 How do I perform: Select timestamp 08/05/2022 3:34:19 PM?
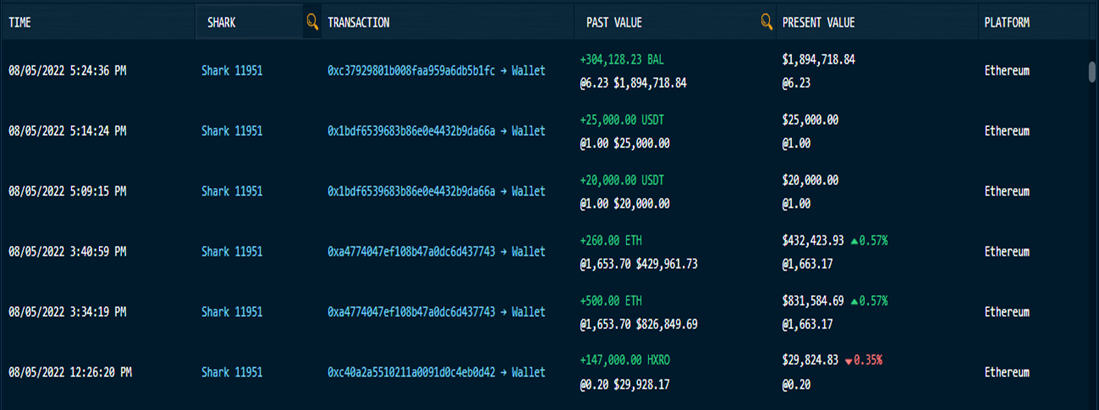67,312
